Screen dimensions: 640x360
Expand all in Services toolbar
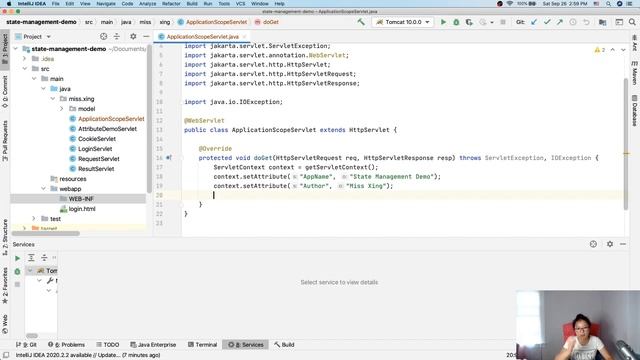point(31,258)
